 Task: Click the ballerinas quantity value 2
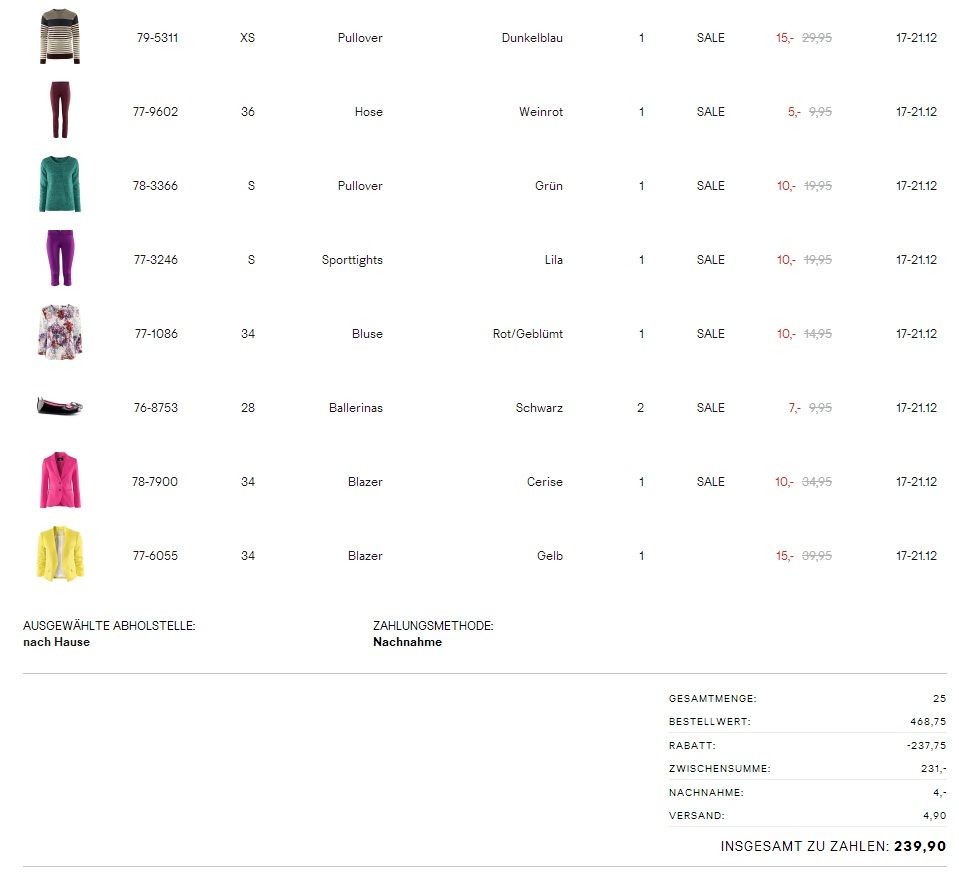[641, 408]
